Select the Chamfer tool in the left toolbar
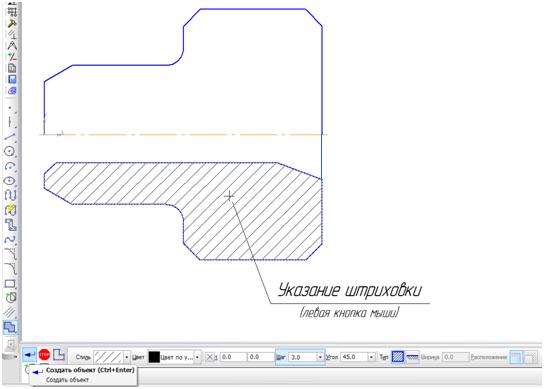This screenshot has height=389, width=544. [x=10, y=254]
